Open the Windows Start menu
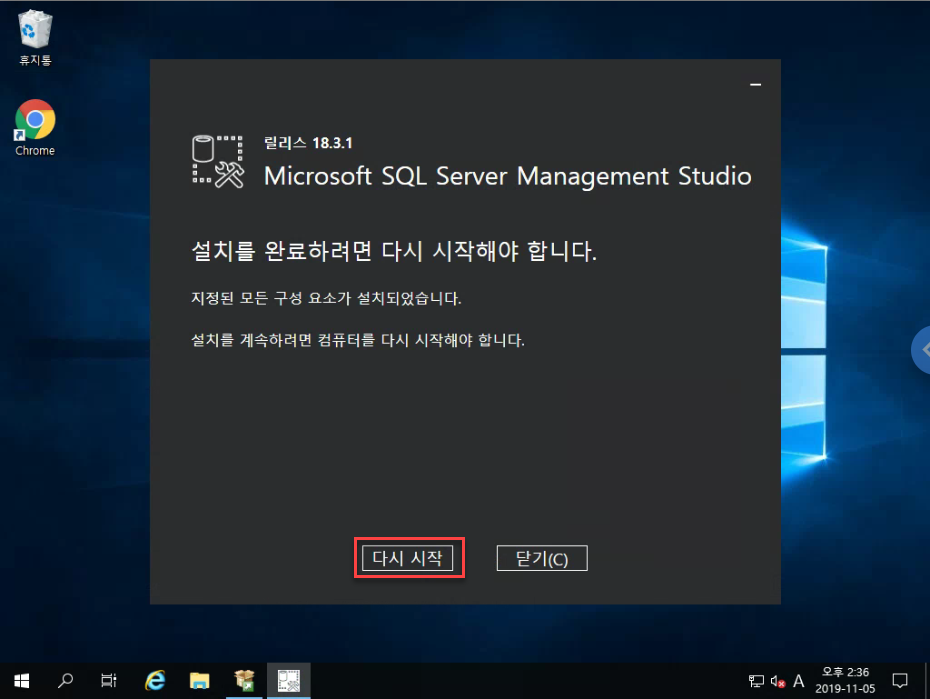Image resolution: width=930 pixels, height=699 pixels. (x=21, y=681)
